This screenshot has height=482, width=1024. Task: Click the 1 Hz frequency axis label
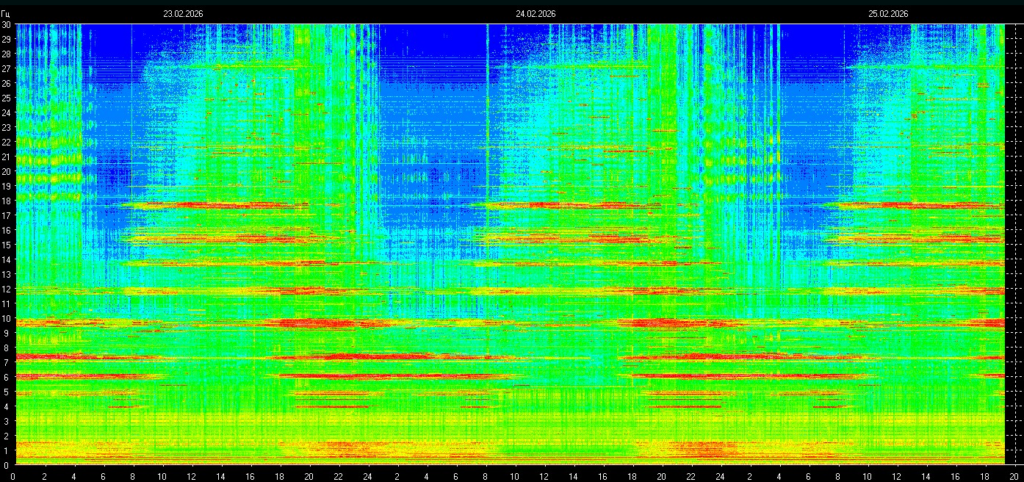coord(6,451)
